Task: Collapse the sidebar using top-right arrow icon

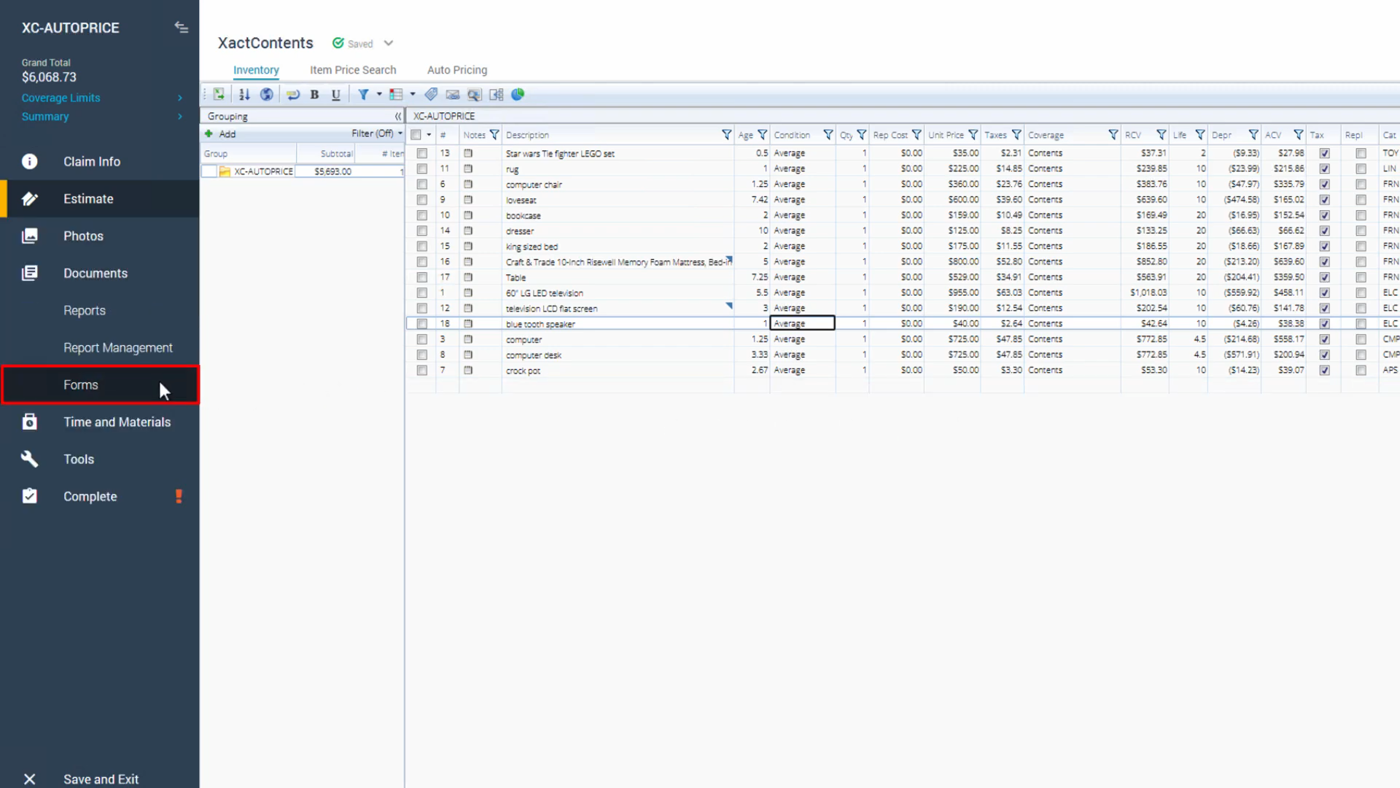Action: (181, 27)
